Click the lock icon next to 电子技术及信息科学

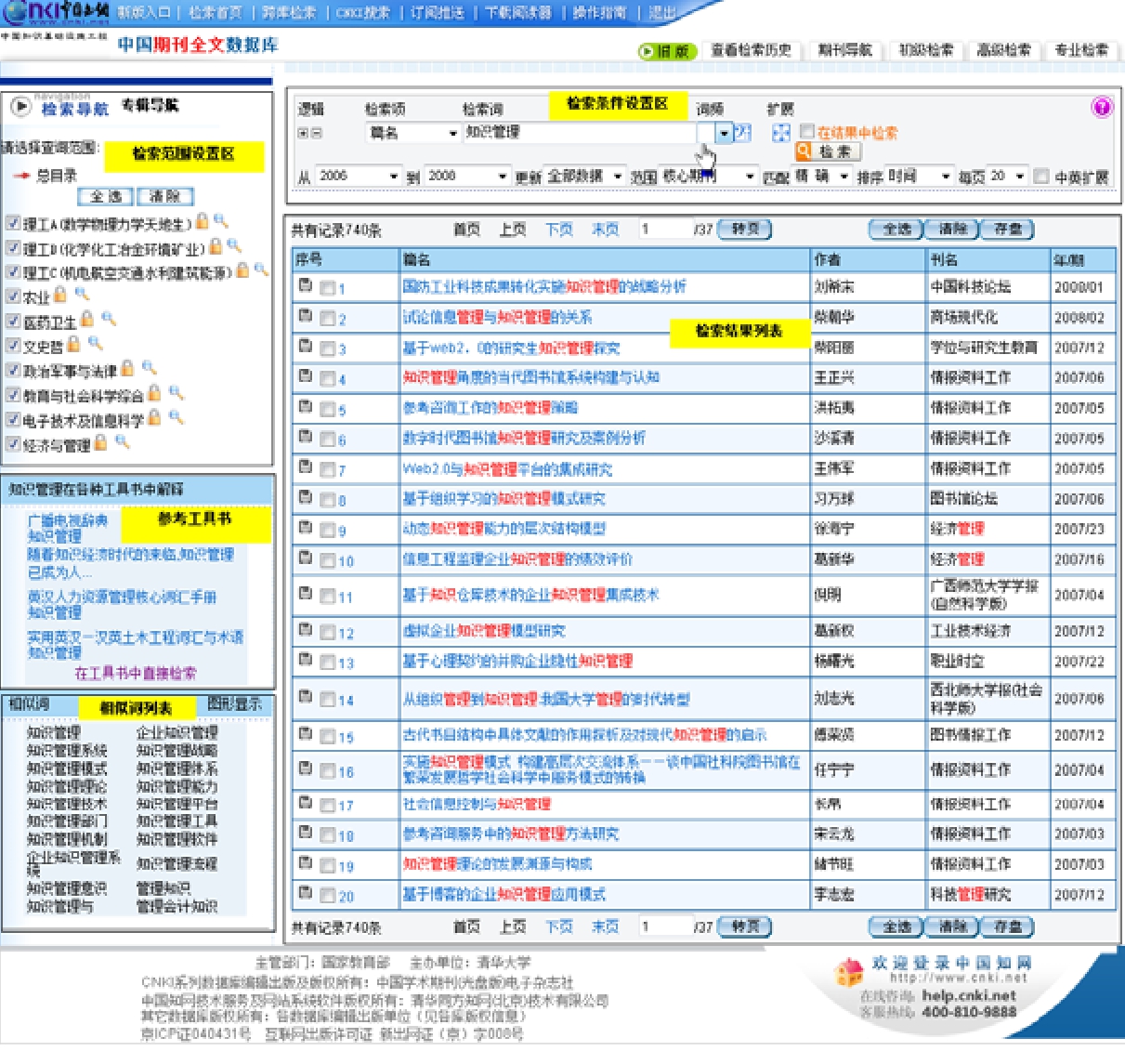tap(154, 417)
